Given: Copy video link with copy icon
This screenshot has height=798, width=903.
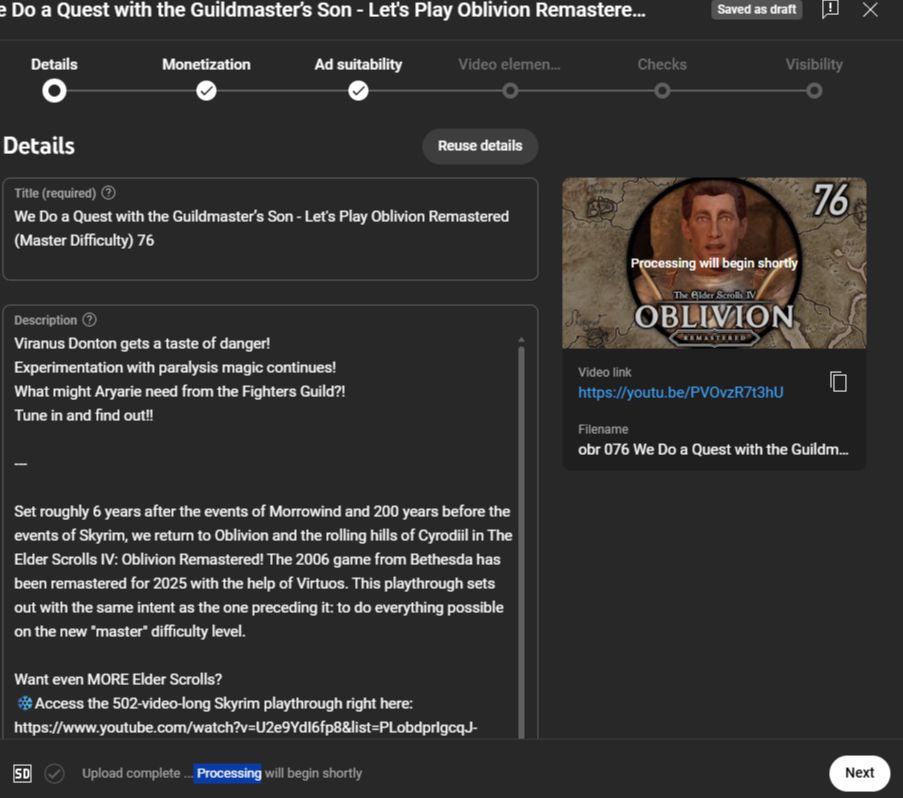Looking at the screenshot, I should 838,382.
